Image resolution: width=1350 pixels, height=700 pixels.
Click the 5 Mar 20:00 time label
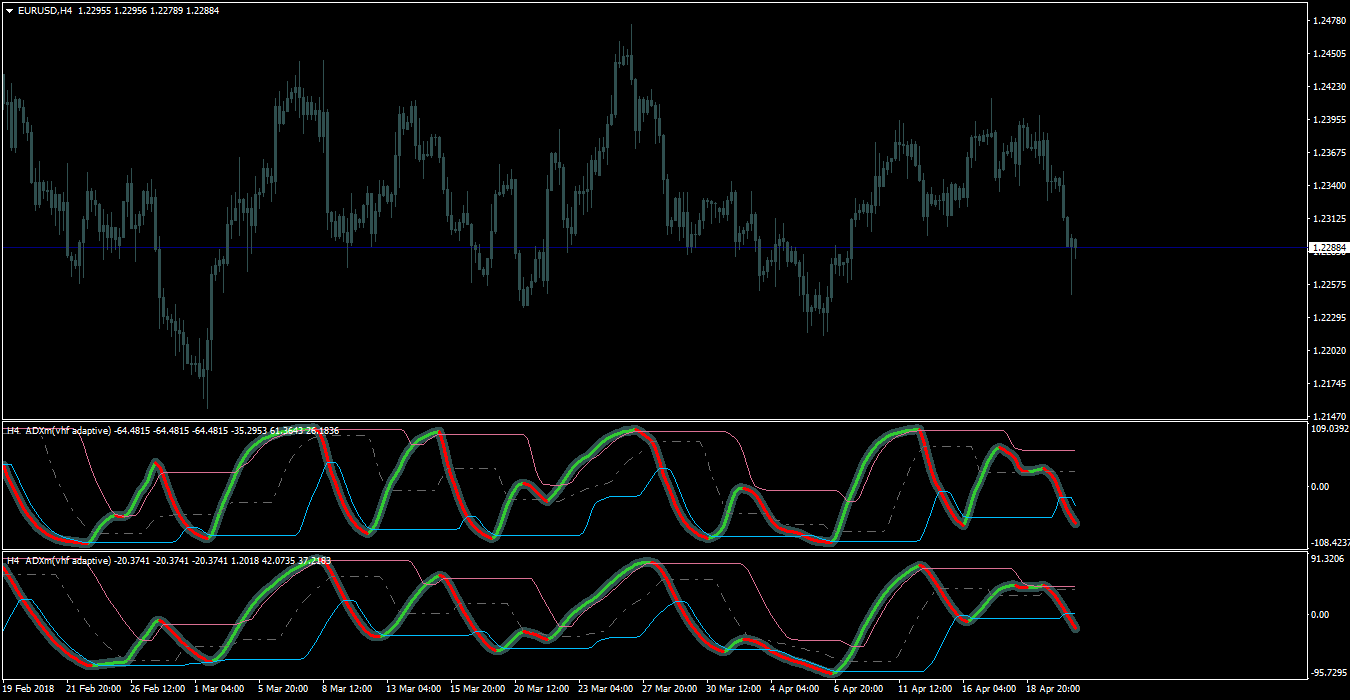pyautogui.click(x=284, y=689)
